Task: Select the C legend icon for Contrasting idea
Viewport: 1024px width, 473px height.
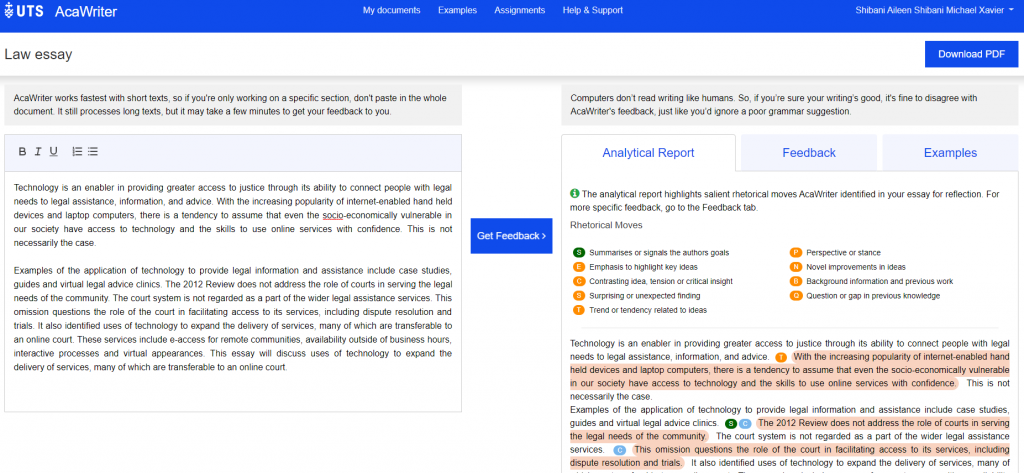Action: [x=579, y=281]
